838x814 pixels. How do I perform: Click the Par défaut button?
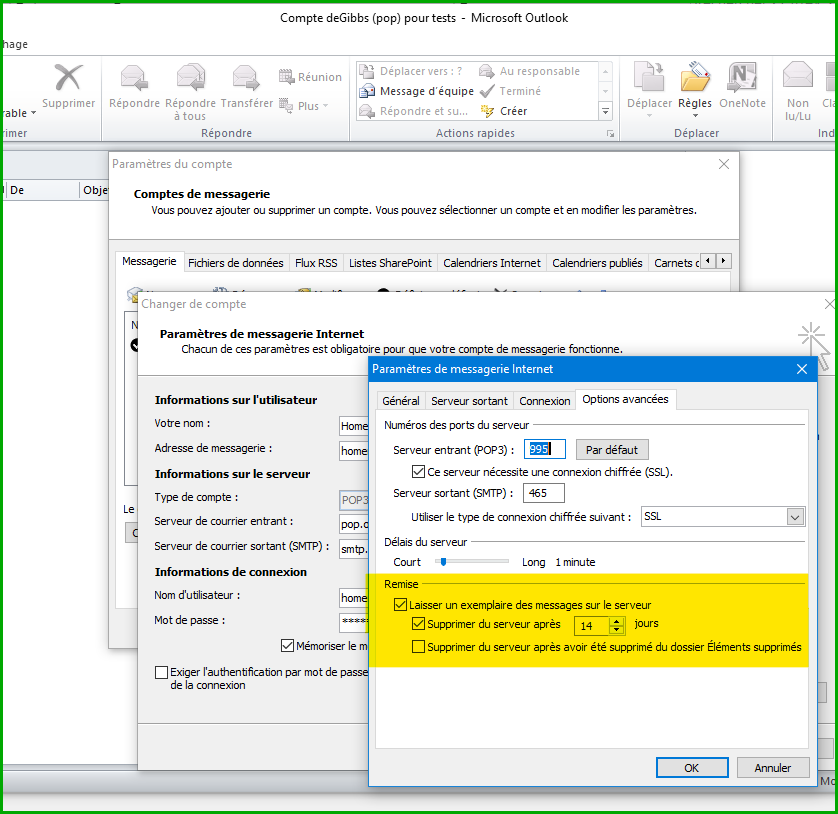[612, 450]
